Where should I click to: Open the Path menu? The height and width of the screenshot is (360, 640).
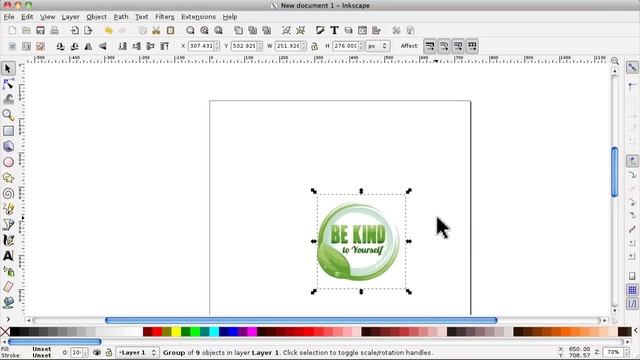(x=120, y=17)
